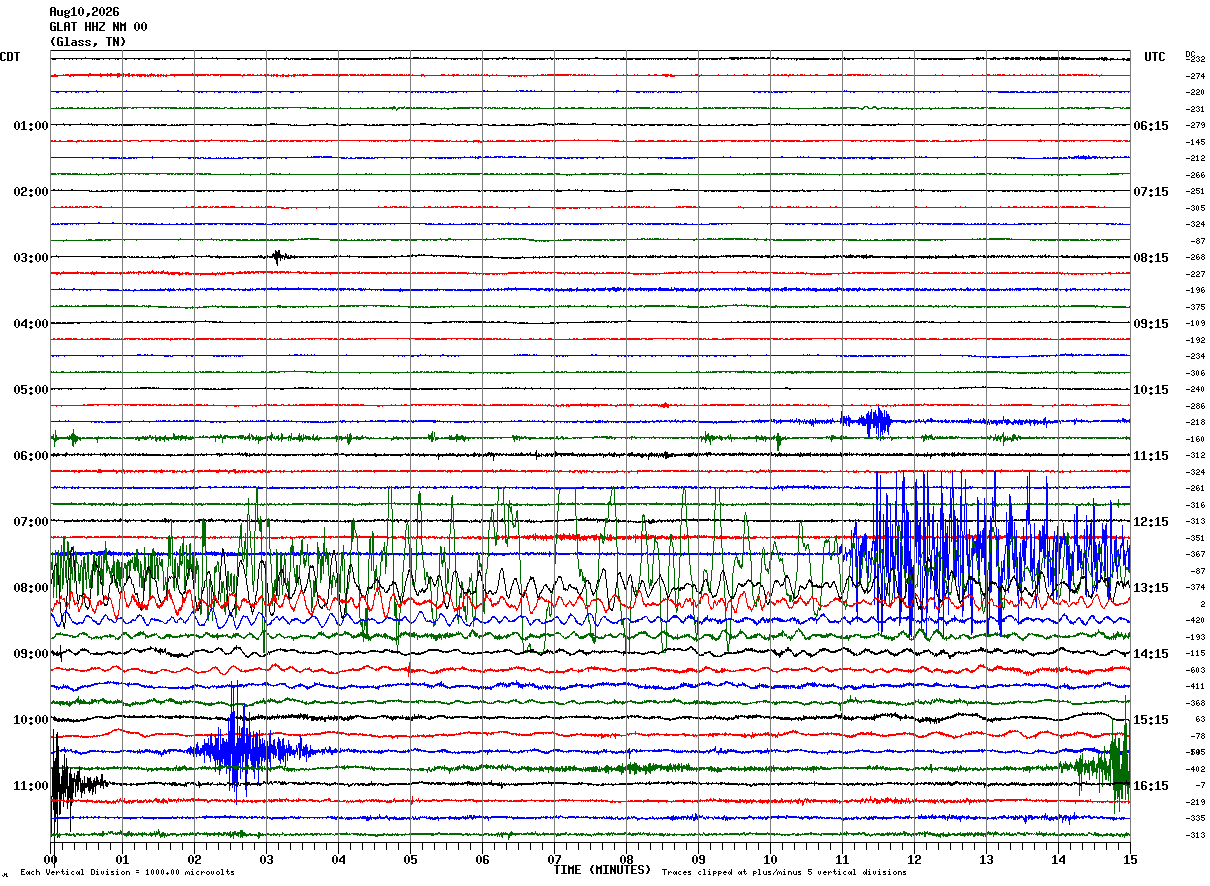The image size is (1210, 886).
Task: Click the location label '(Glass, TN)'
Action: click(x=88, y=42)
